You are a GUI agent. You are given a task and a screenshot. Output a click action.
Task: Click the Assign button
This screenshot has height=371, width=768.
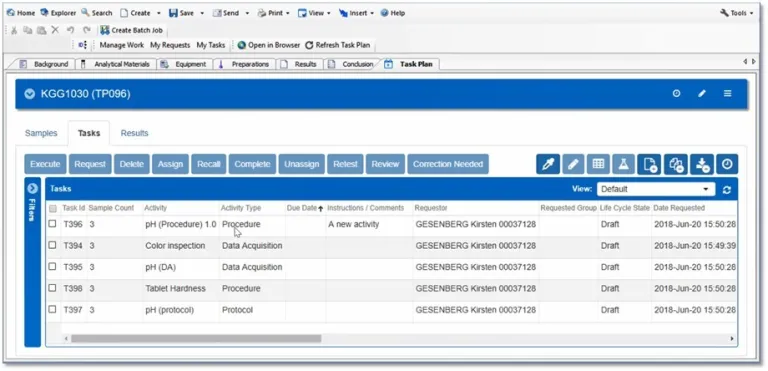(170, 164)
